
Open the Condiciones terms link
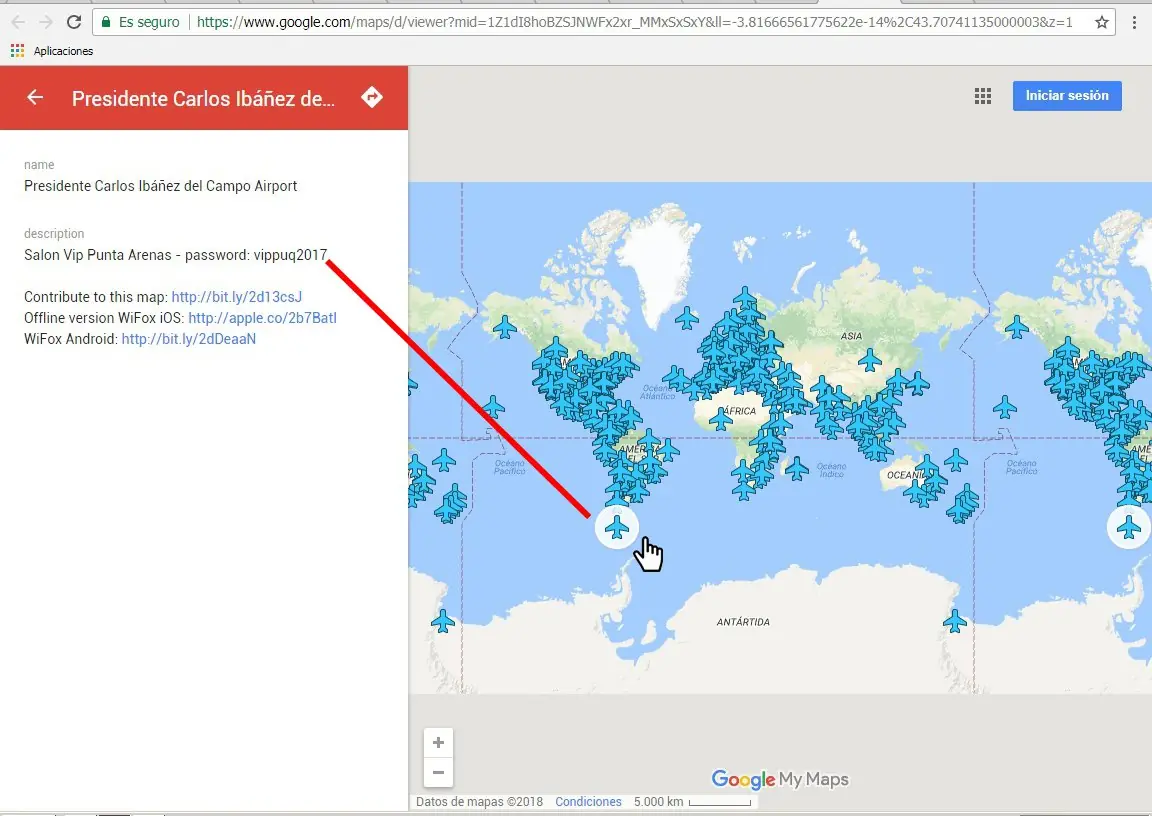click(x=588, y=801)
